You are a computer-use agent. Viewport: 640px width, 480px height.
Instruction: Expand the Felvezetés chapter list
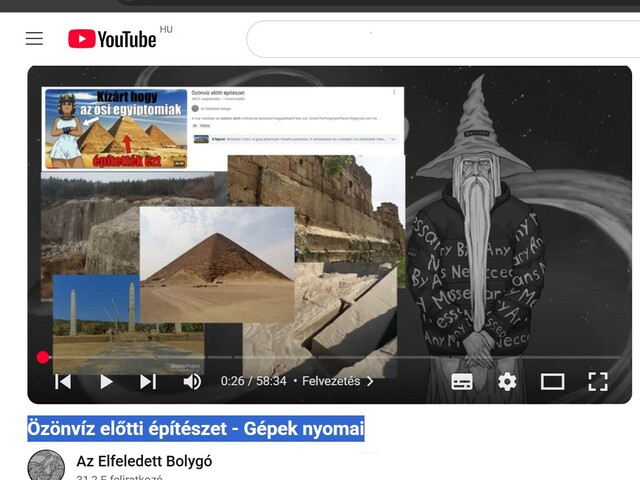coord(338,381)
